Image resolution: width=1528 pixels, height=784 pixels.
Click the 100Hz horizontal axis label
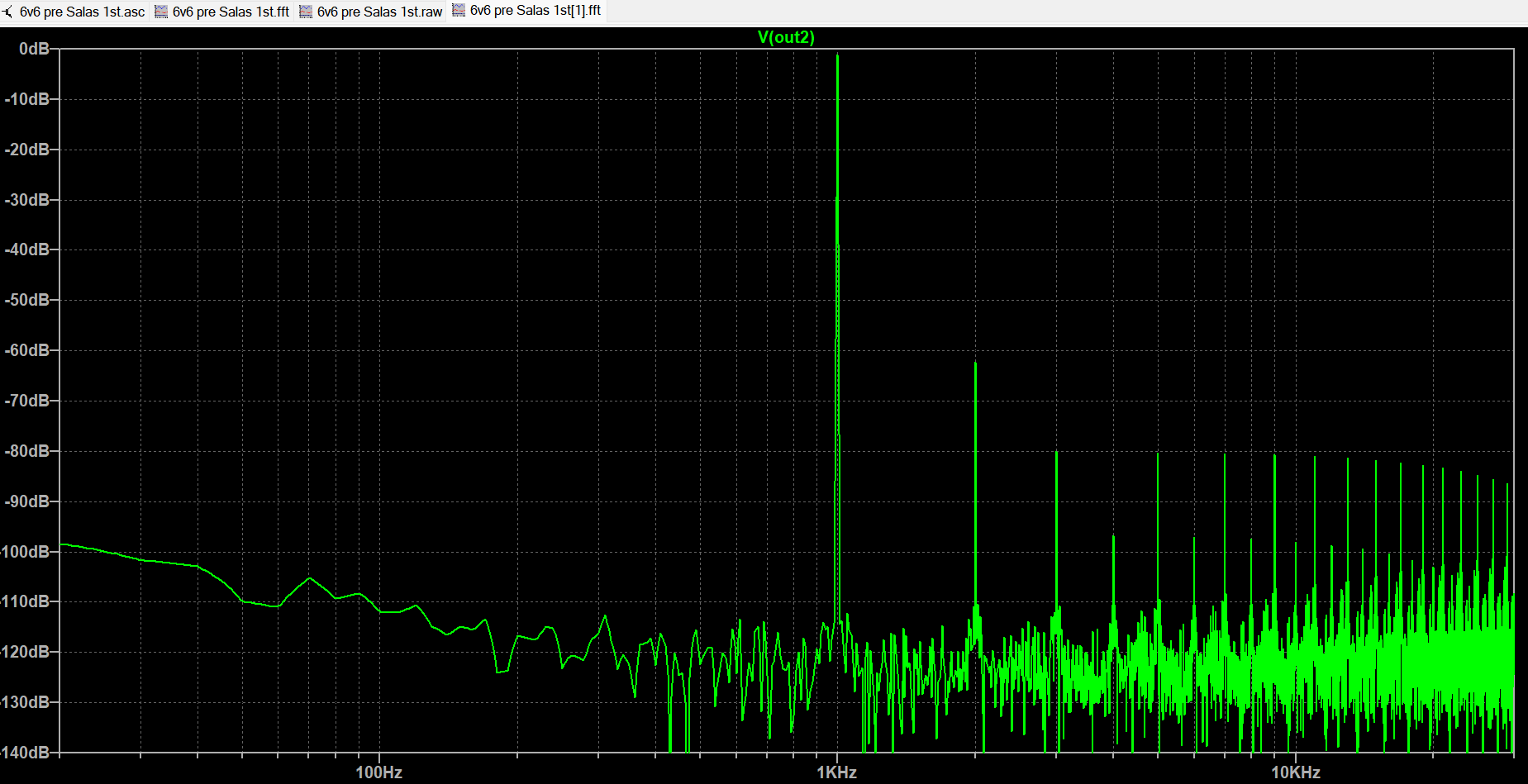pos(379,772)
